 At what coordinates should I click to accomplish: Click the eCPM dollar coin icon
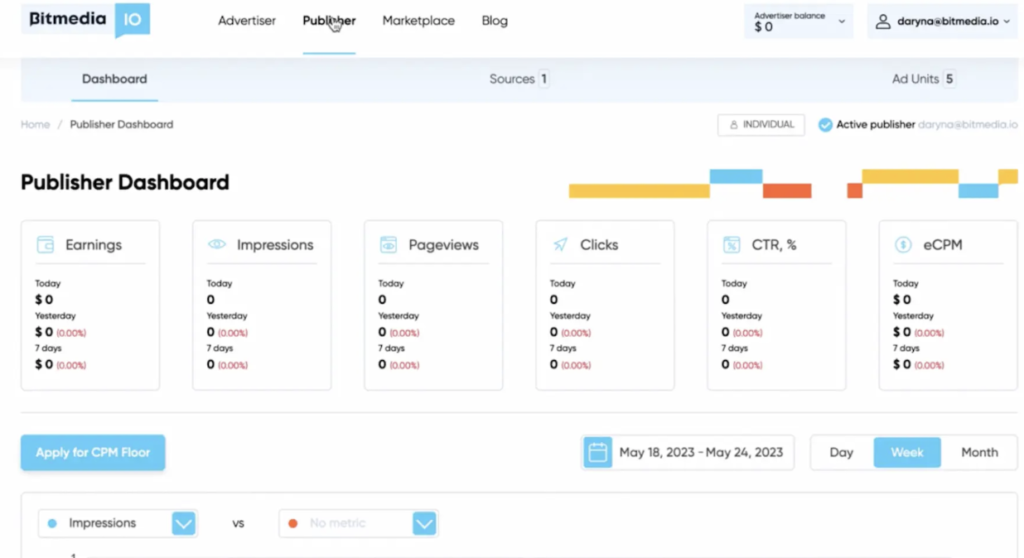coord(903,245)
